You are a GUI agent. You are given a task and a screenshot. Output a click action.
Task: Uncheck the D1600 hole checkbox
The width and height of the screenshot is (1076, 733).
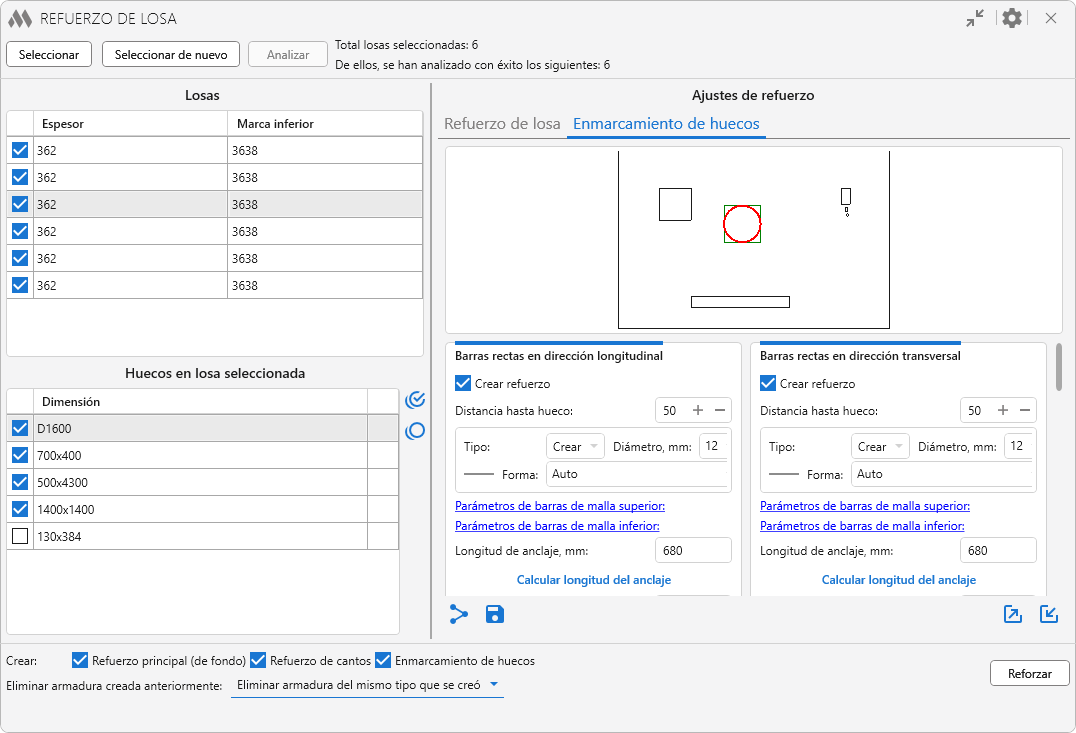20,428
